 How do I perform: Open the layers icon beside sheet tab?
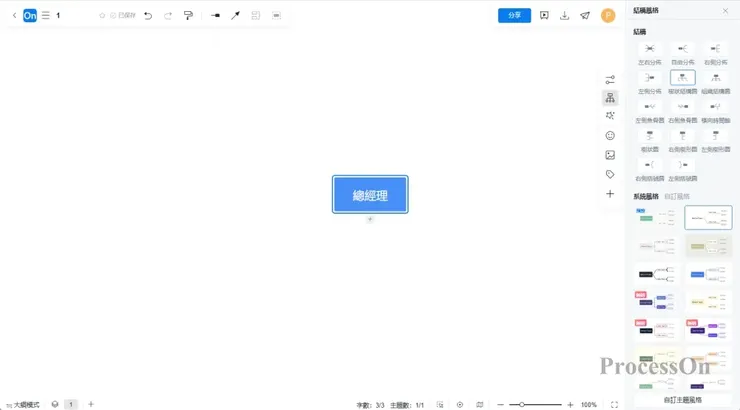(x=55, y=404)
